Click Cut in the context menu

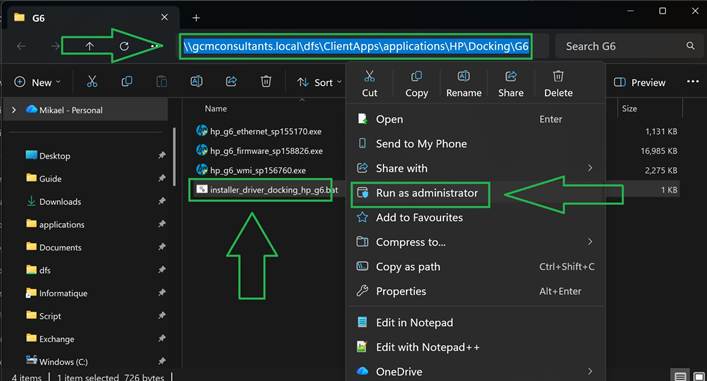click(x=369, y=84)
